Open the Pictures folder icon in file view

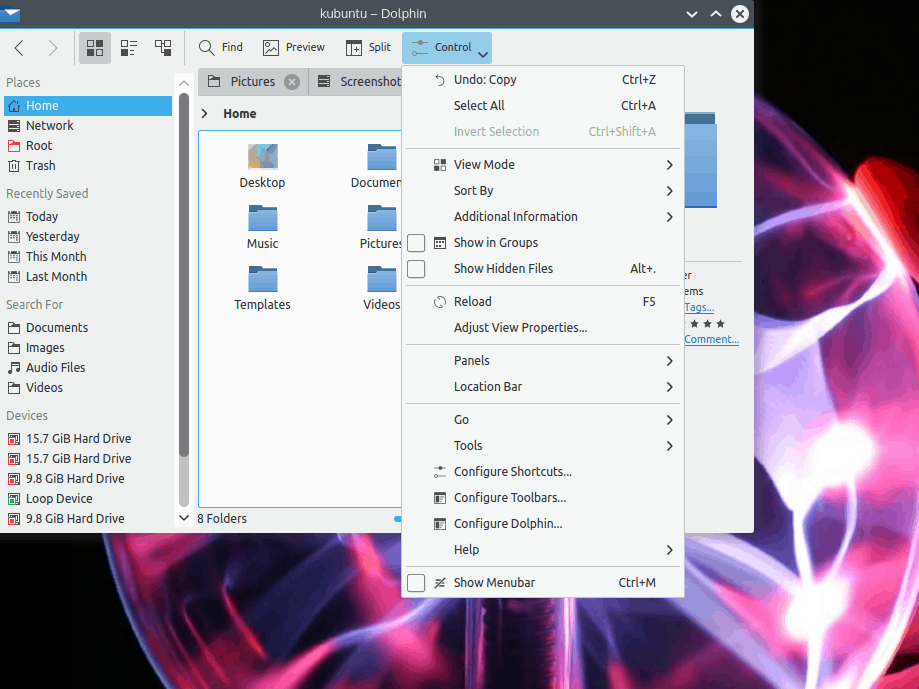click(382, 218)
